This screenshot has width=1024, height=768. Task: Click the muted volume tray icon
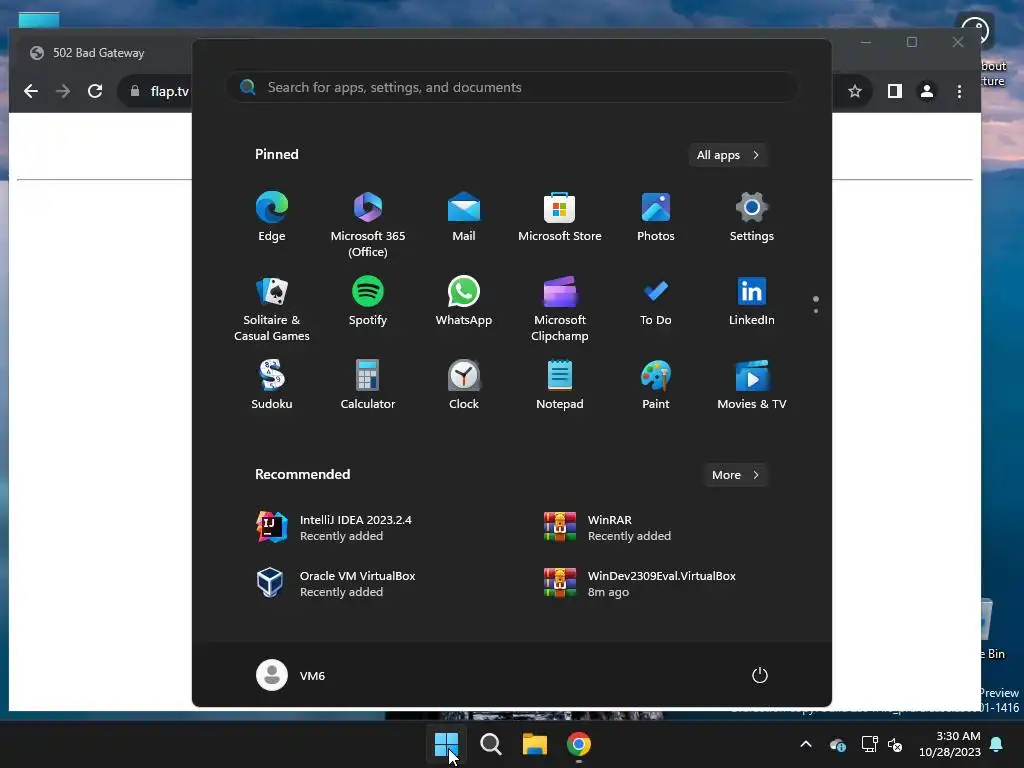click(895, 744)
